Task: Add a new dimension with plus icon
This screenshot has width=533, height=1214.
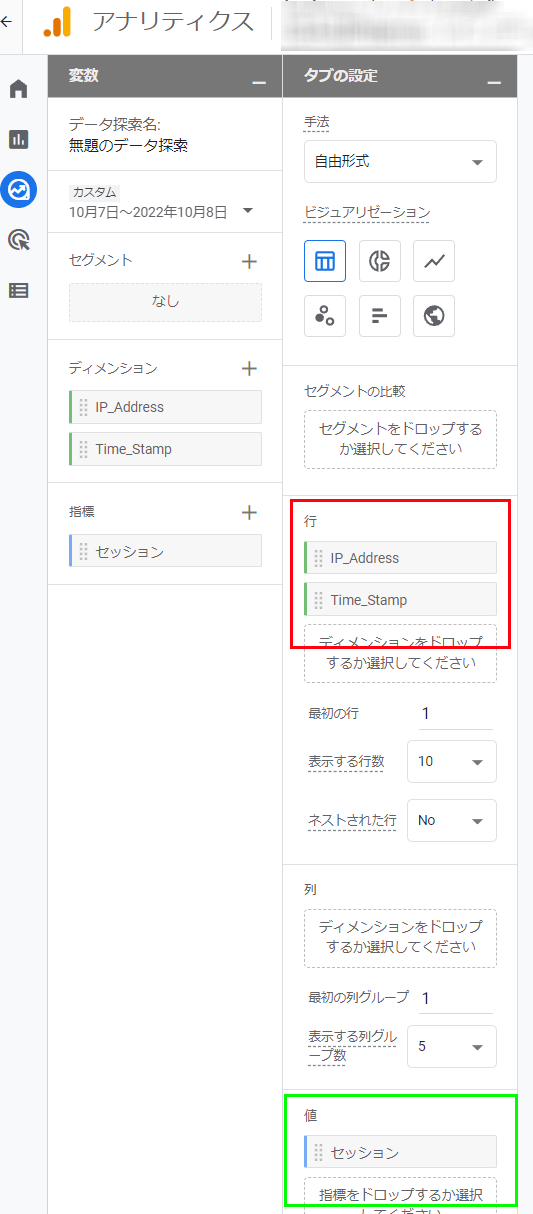Action: 250,369
